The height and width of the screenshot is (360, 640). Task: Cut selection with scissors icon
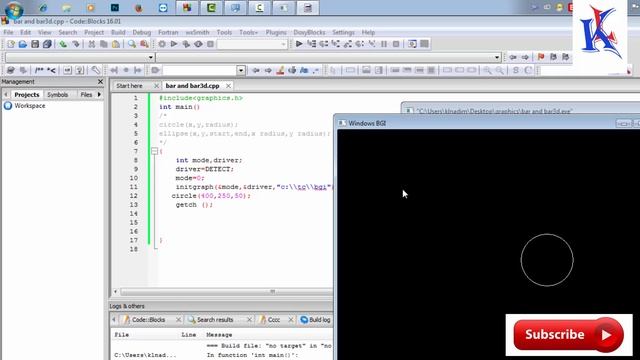point(92,44)
